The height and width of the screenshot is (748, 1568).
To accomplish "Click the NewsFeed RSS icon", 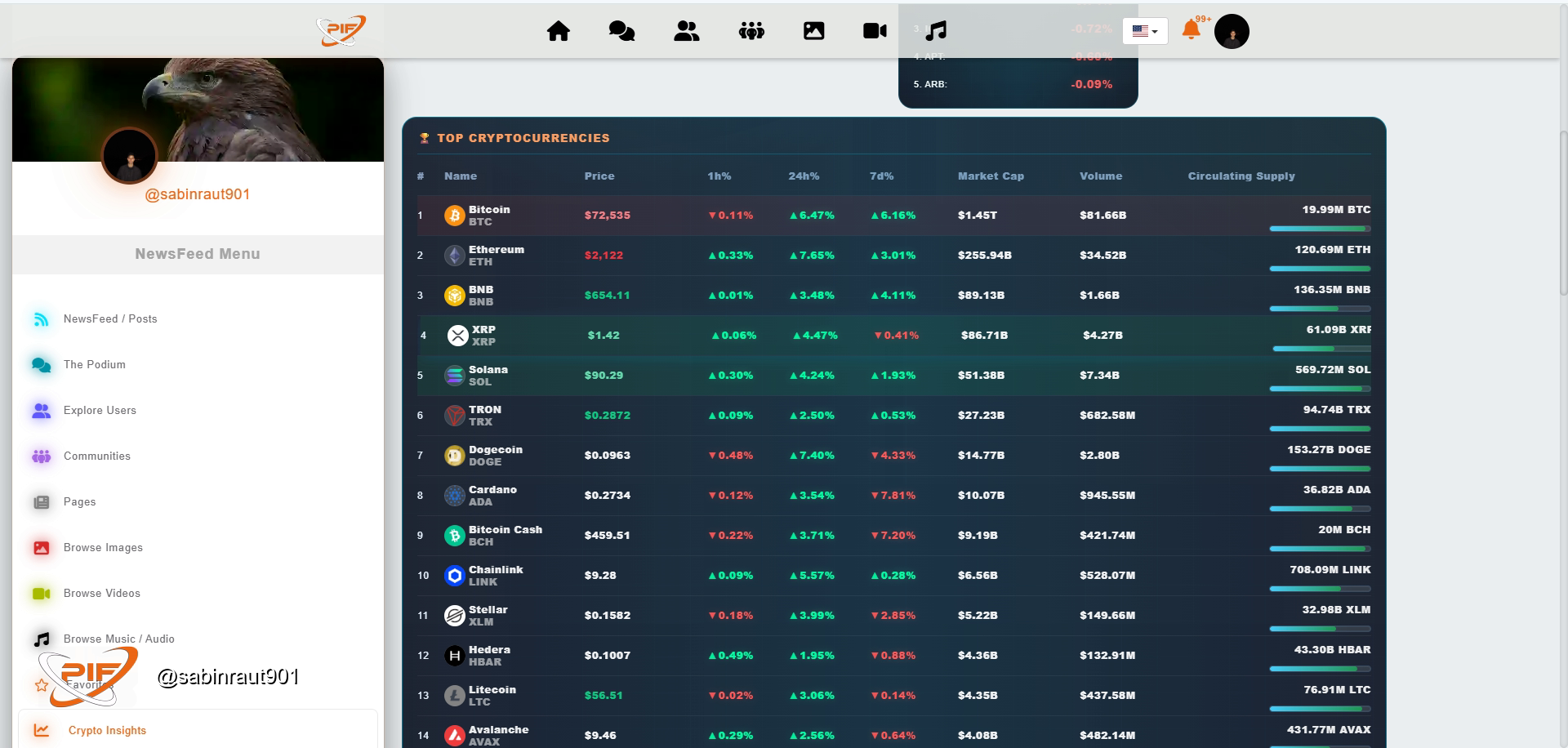I will [x=41, y=319].
